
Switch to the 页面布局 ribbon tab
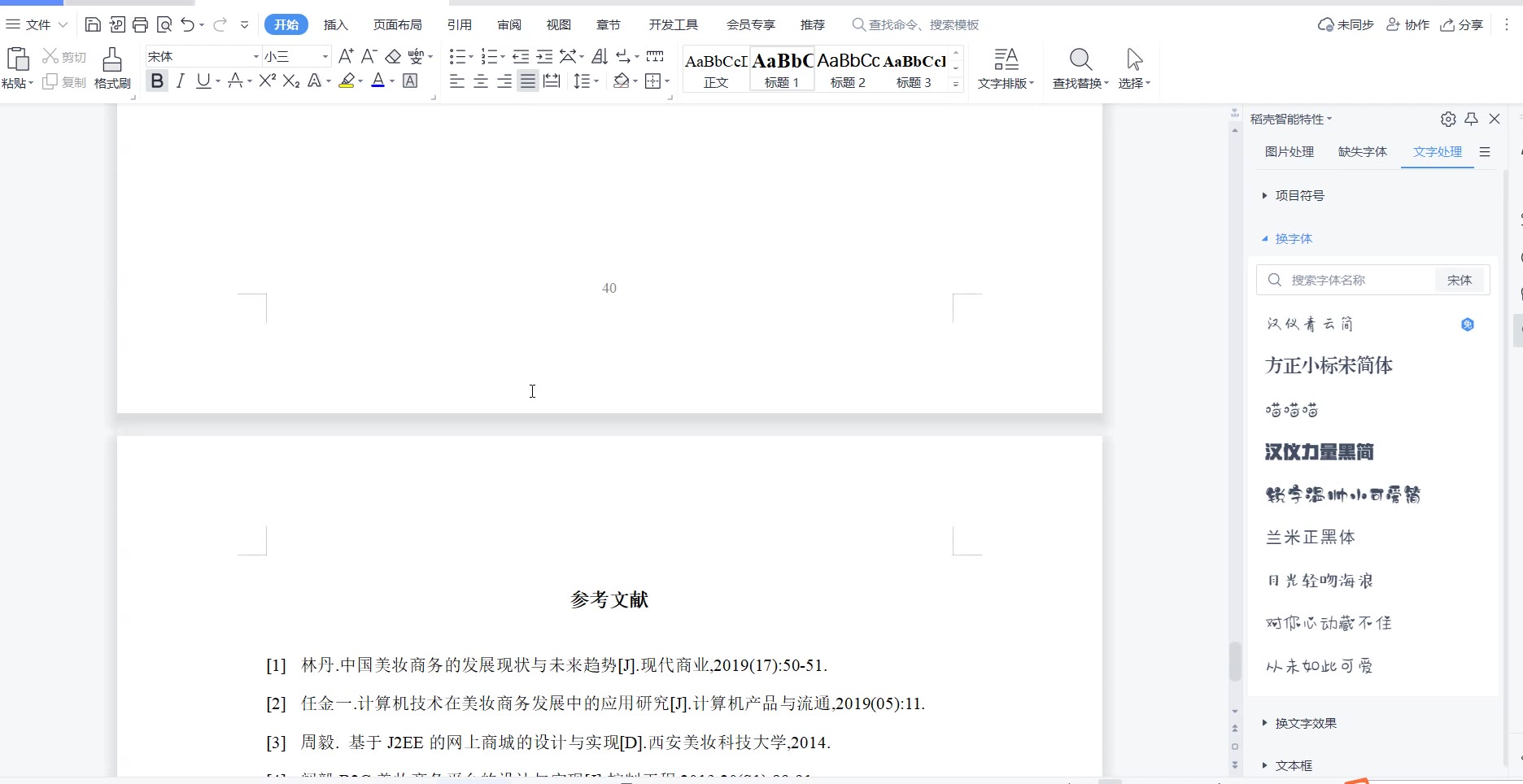point(398,25)
